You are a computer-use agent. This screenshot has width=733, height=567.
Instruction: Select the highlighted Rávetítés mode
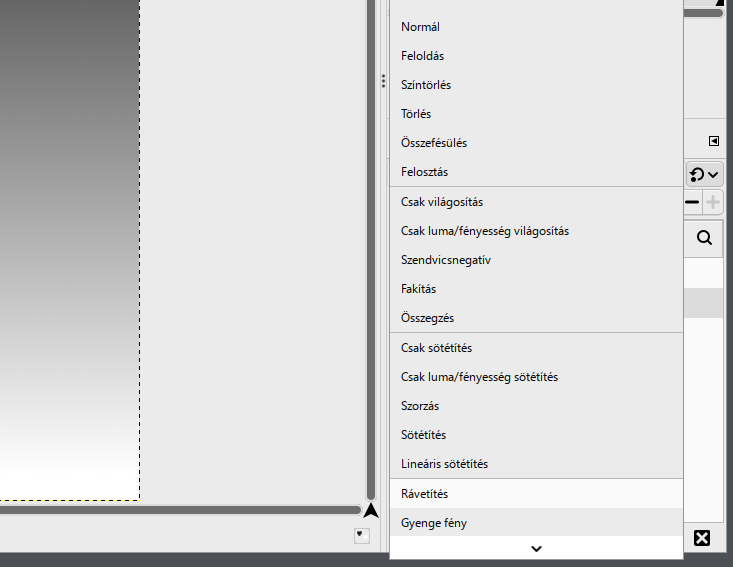(x=536, y=494)
